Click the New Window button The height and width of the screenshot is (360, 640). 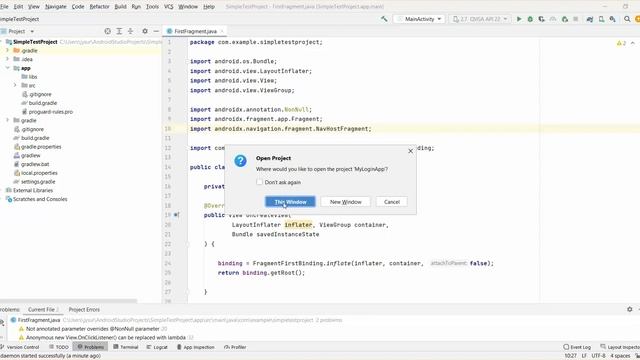point(346,202)
